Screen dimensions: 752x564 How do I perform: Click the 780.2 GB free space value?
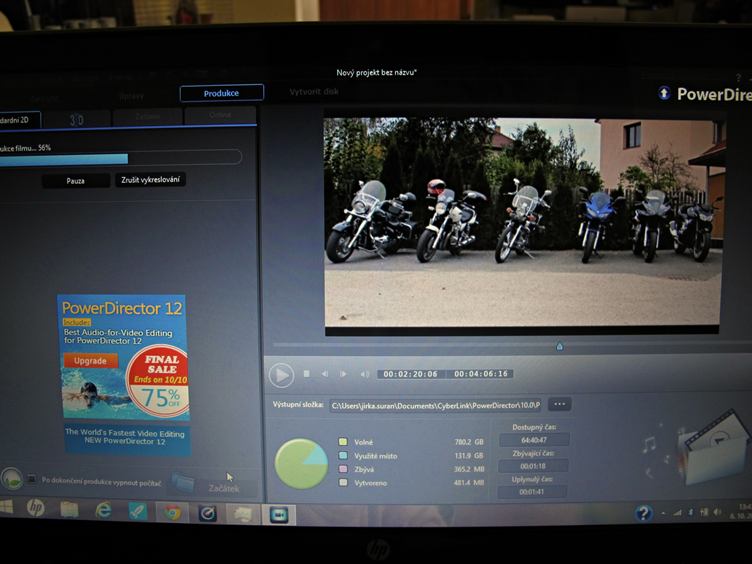469,442
